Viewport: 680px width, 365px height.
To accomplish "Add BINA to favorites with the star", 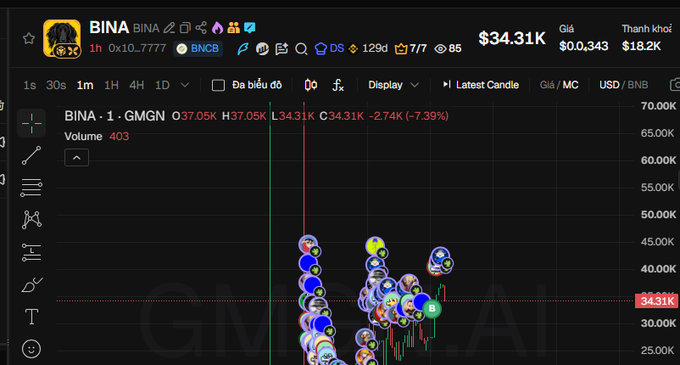I will click(x=29, y=39).
